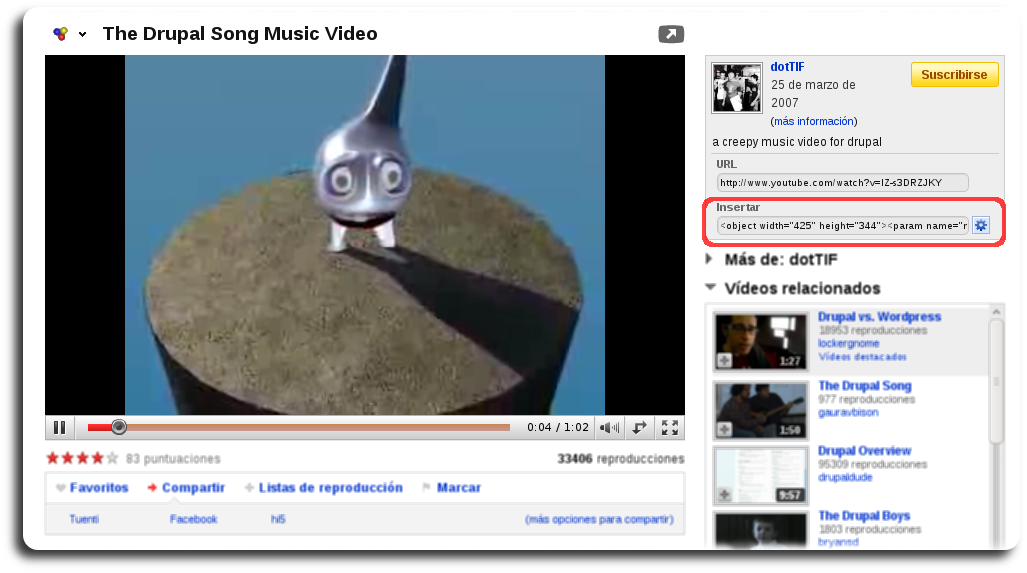The height and width of the screenshot is (573, 1027).
Task: Add Drupal vs. Wordpress to queue
Action: point(724,360)
